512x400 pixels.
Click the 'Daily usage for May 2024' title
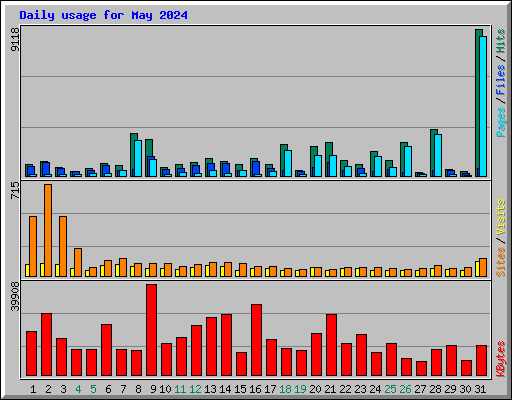[103, 15]
